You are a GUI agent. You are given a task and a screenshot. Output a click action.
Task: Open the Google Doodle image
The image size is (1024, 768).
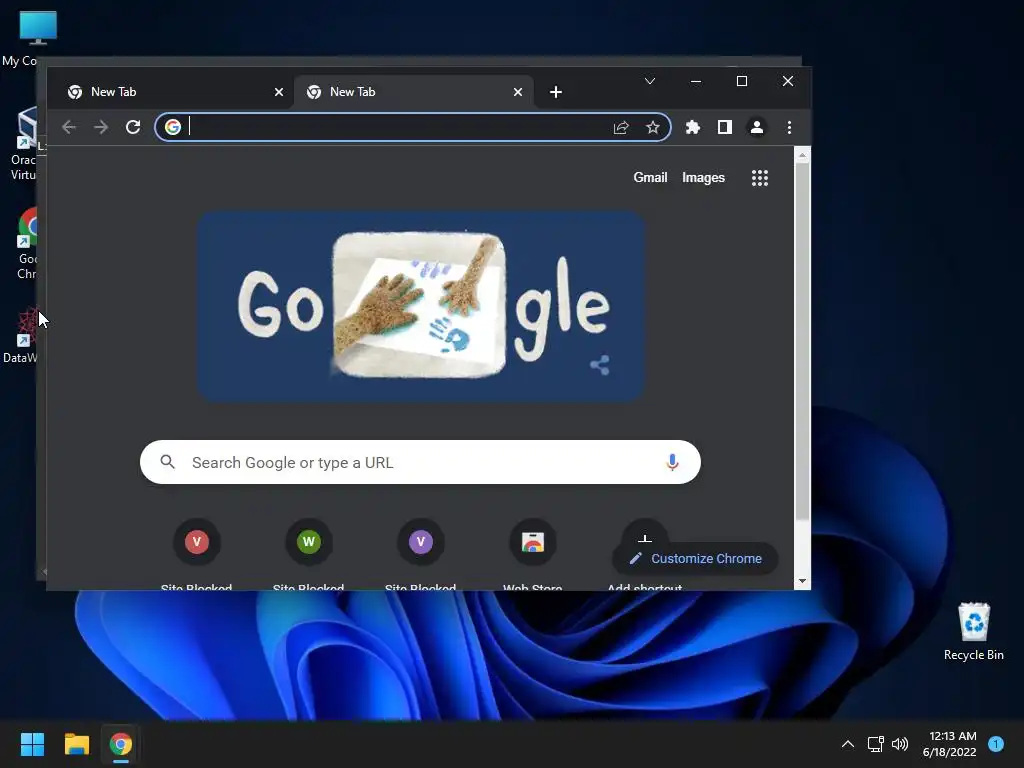421,306
